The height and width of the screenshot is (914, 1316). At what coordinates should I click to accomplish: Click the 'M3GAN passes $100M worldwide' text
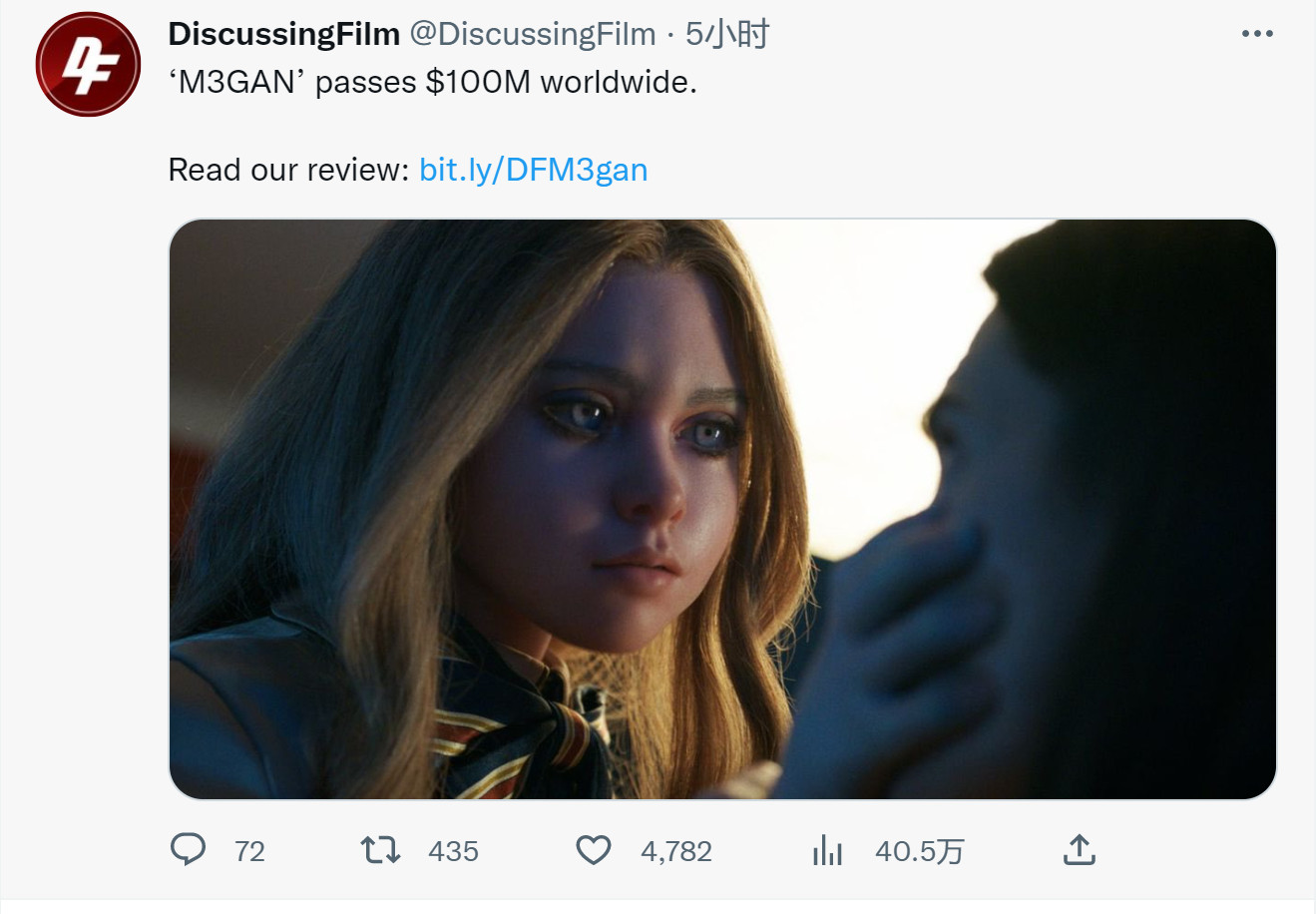coord(433,82)
